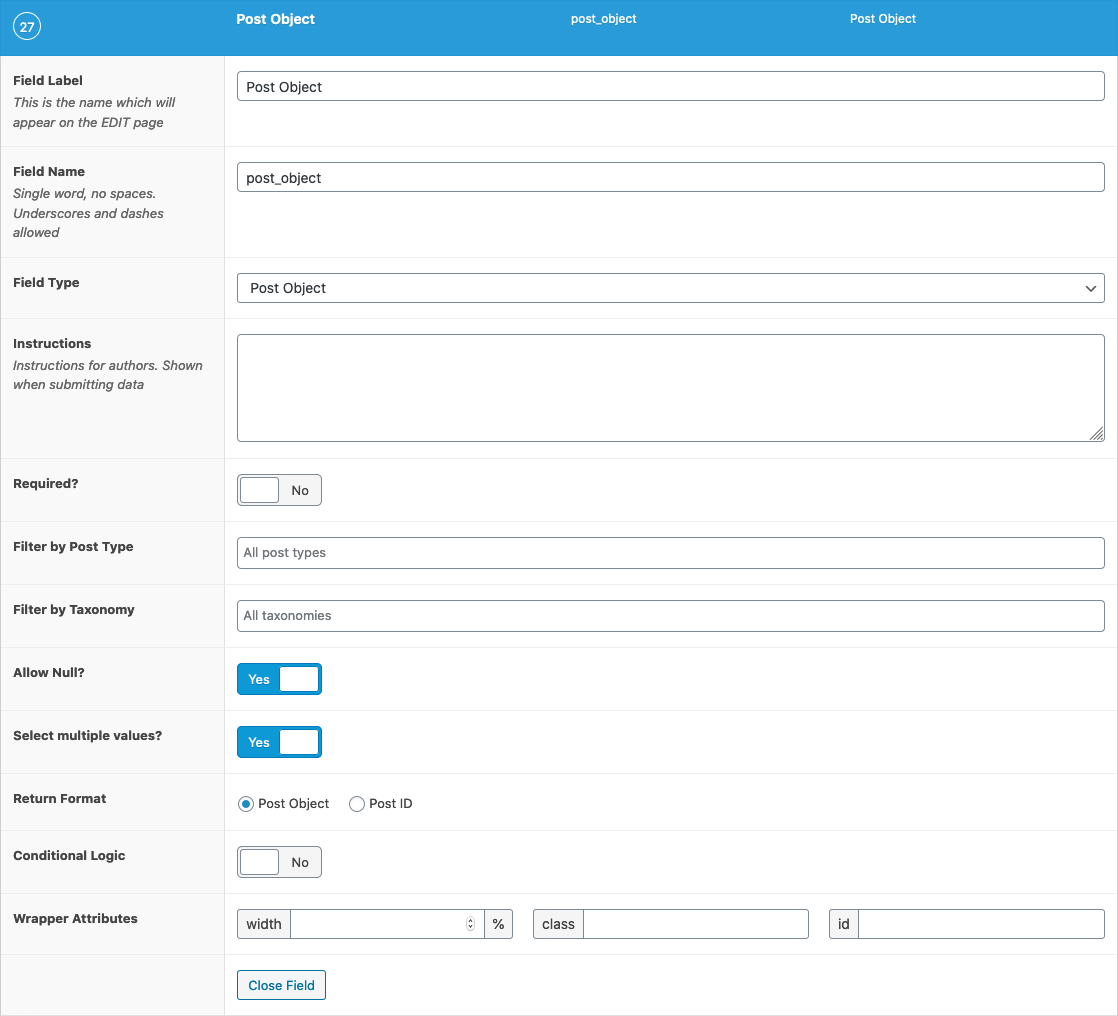
Task: Click the Conditional Logic row label
Action: tap(69, 856)
